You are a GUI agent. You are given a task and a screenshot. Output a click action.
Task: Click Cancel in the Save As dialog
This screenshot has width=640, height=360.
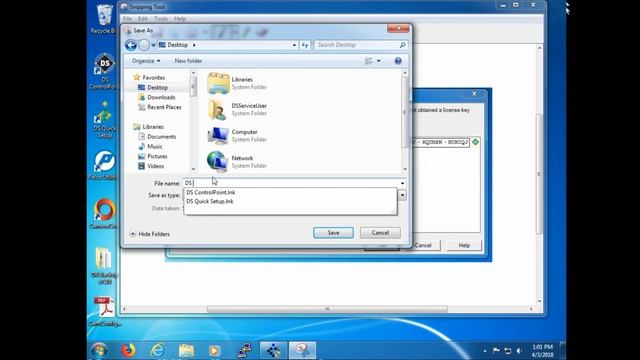coord(380,233)
